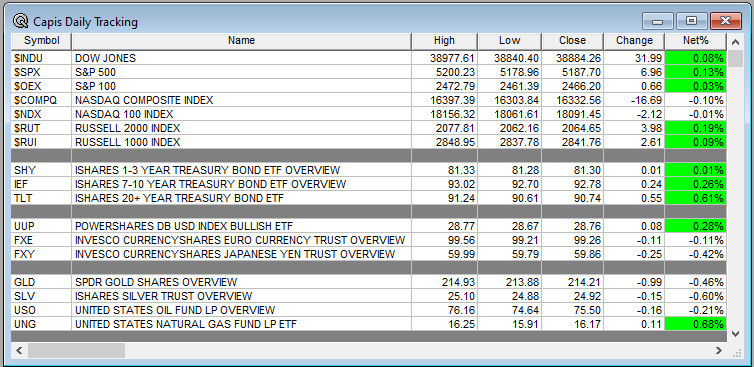This screenshot has height=367, width=754.
Task: Click ISHARES 20+ YEAR TREASURY BOND ETF
Action: [x=241, y=198]
